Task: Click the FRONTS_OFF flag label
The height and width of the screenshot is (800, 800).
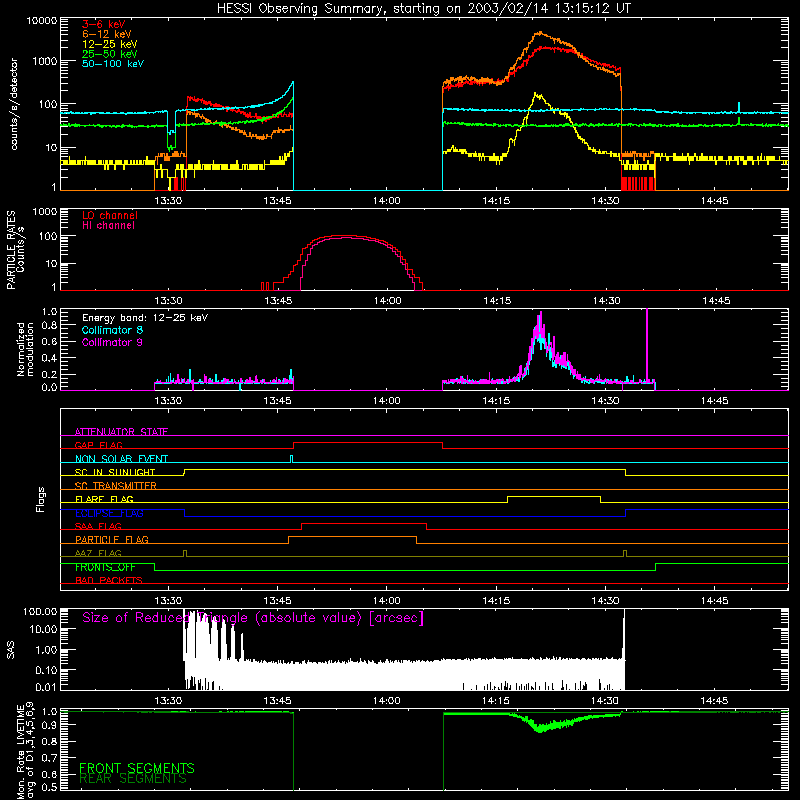Action: point(105,567)
